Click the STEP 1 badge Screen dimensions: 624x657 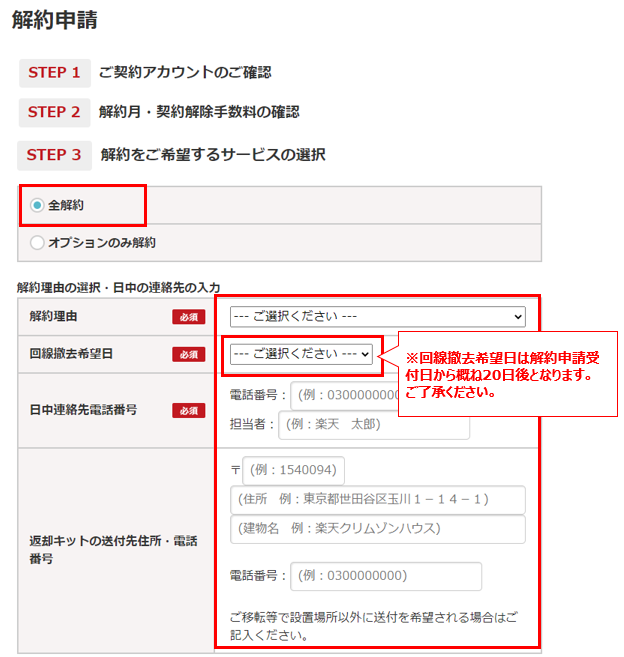54,73
